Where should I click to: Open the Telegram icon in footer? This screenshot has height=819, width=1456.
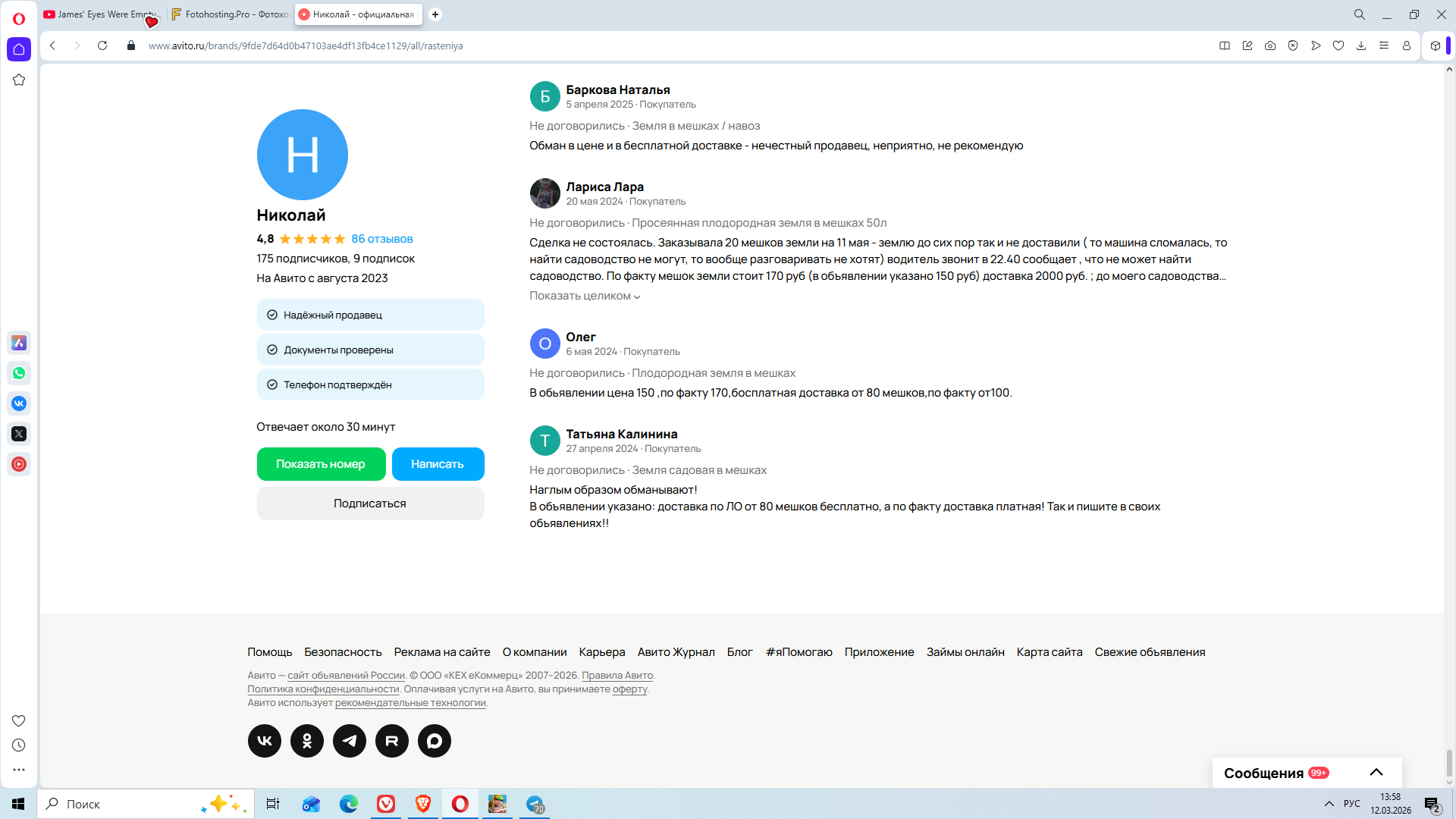pyautogui.click(x=349, y=741)
